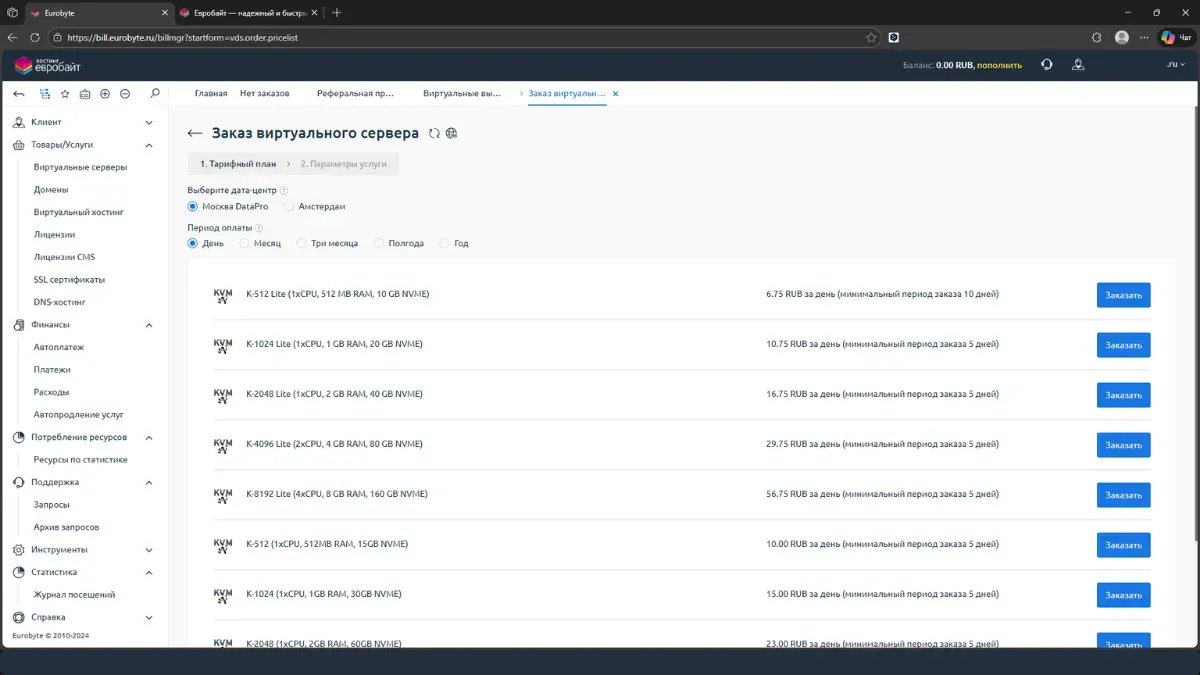Collapse the Финансы sidebar section
The image size is (1200, 675).
[x=149, y=325]
